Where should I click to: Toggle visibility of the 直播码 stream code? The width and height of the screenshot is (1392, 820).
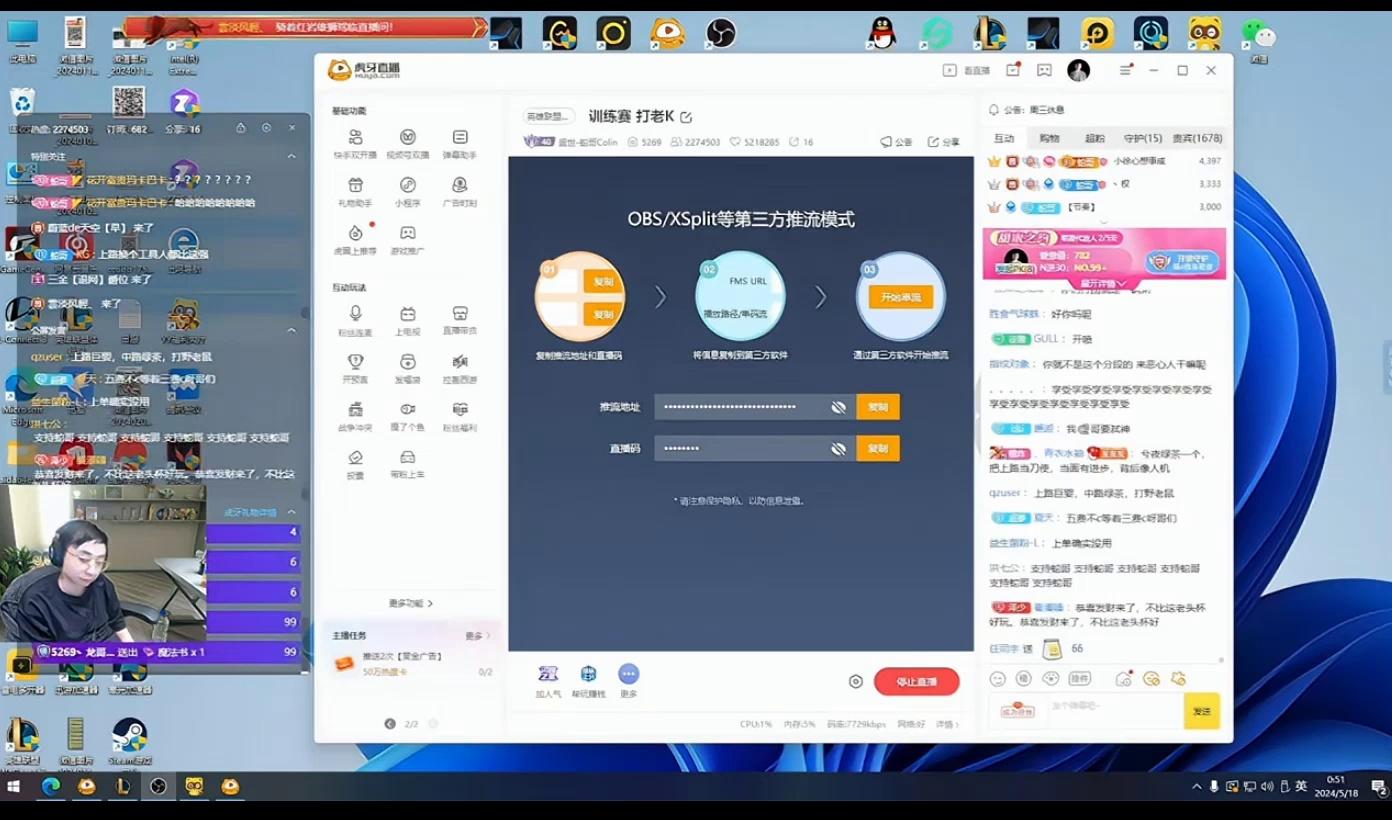click(838, 449)
